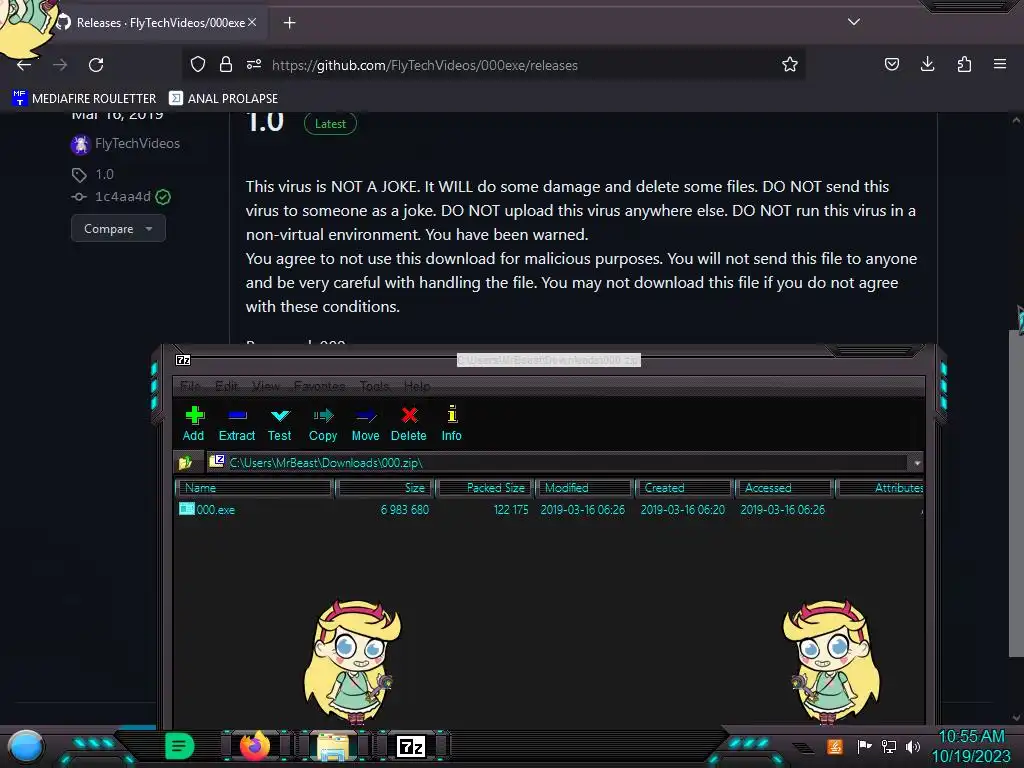Screen dimensions: 1024x768
Task: Switch to Firefox from the taskbar
Action: [x=255, y=746]
